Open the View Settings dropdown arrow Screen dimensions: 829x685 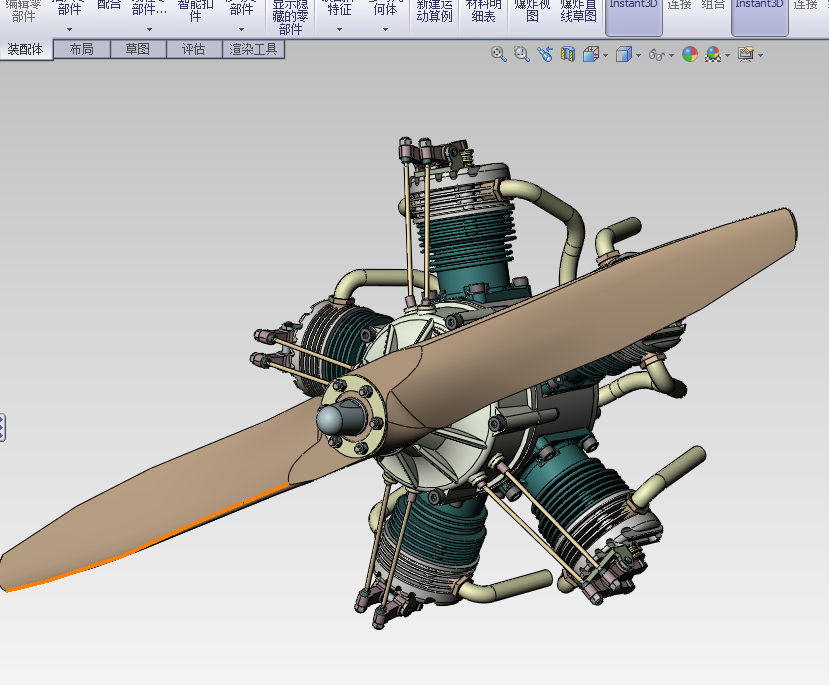click(x=760, y=55)
